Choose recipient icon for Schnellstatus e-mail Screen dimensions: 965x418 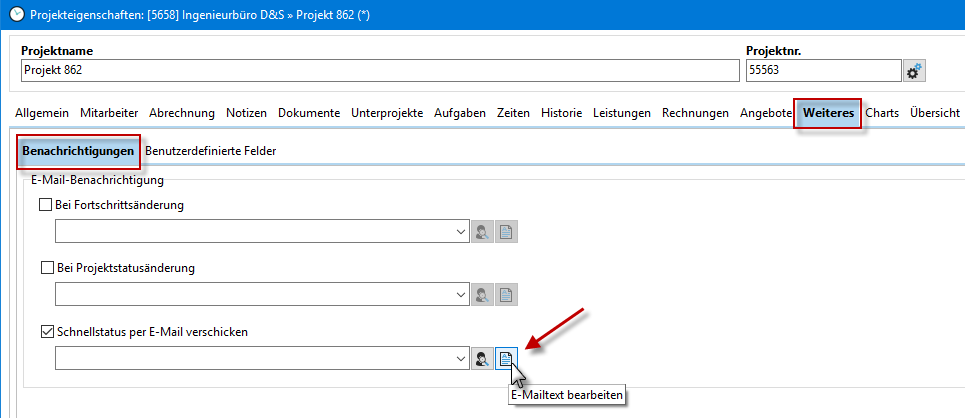[x=483, y=359]
